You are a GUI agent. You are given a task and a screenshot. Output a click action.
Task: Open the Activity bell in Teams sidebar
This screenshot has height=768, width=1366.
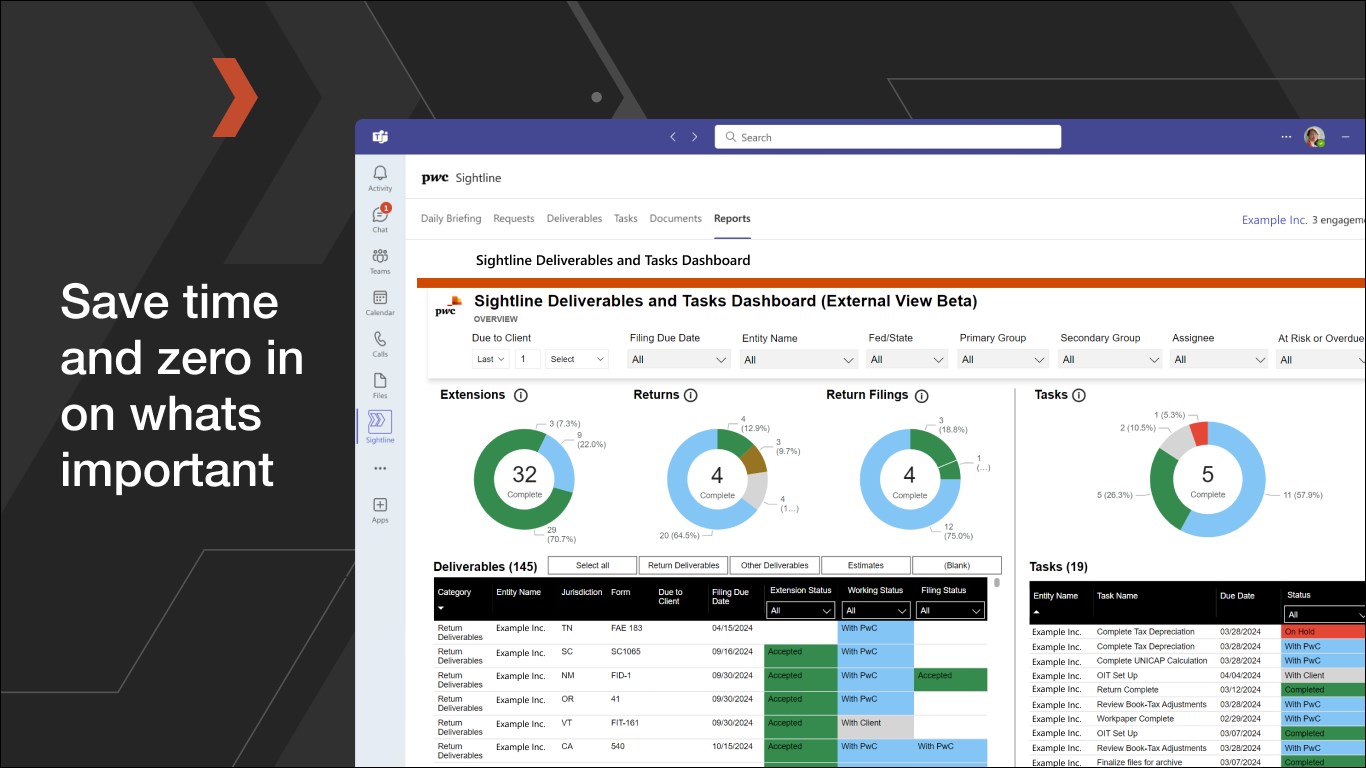[380, 178]
